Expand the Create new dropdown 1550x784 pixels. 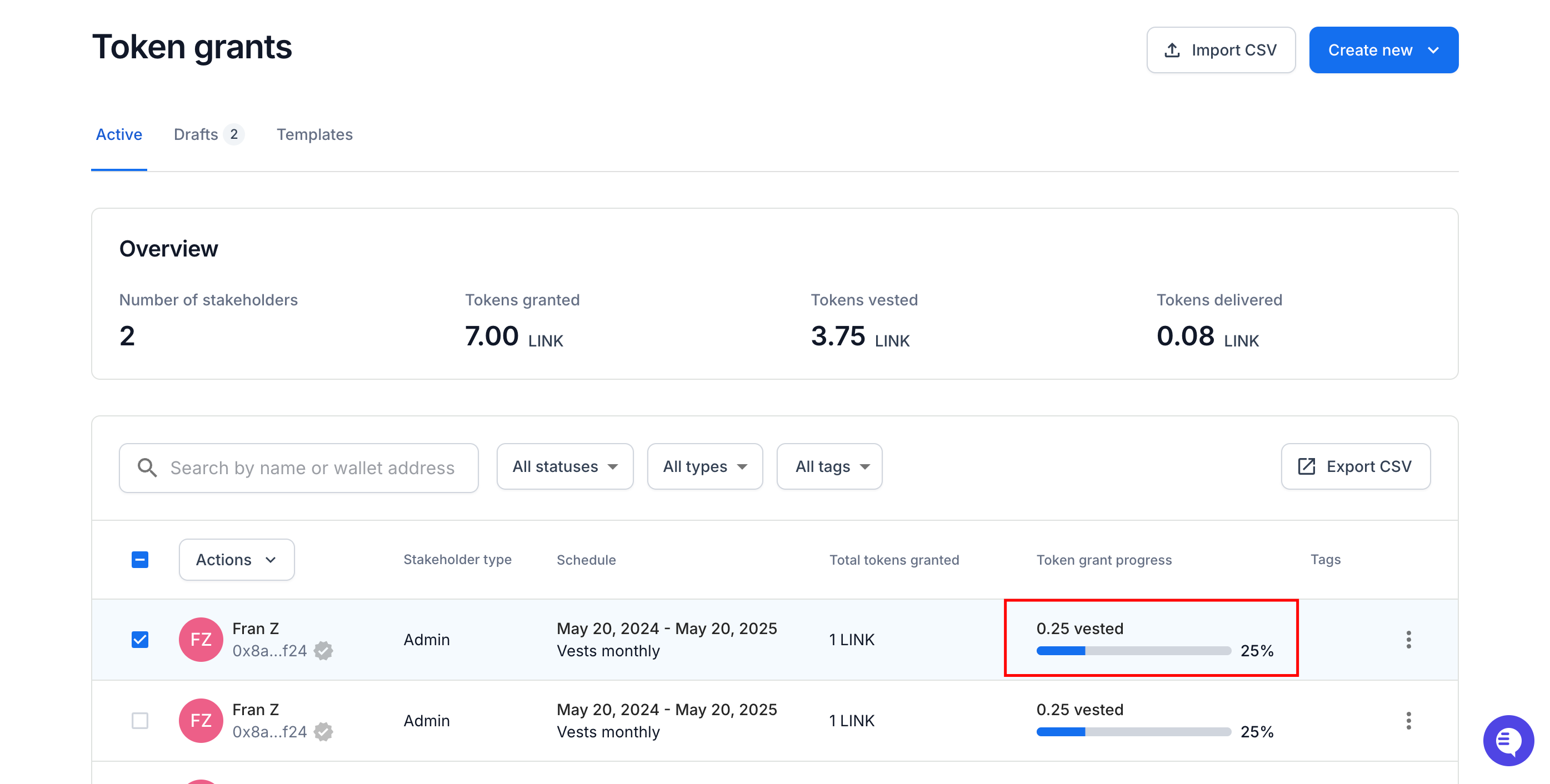click(1383, 50)
